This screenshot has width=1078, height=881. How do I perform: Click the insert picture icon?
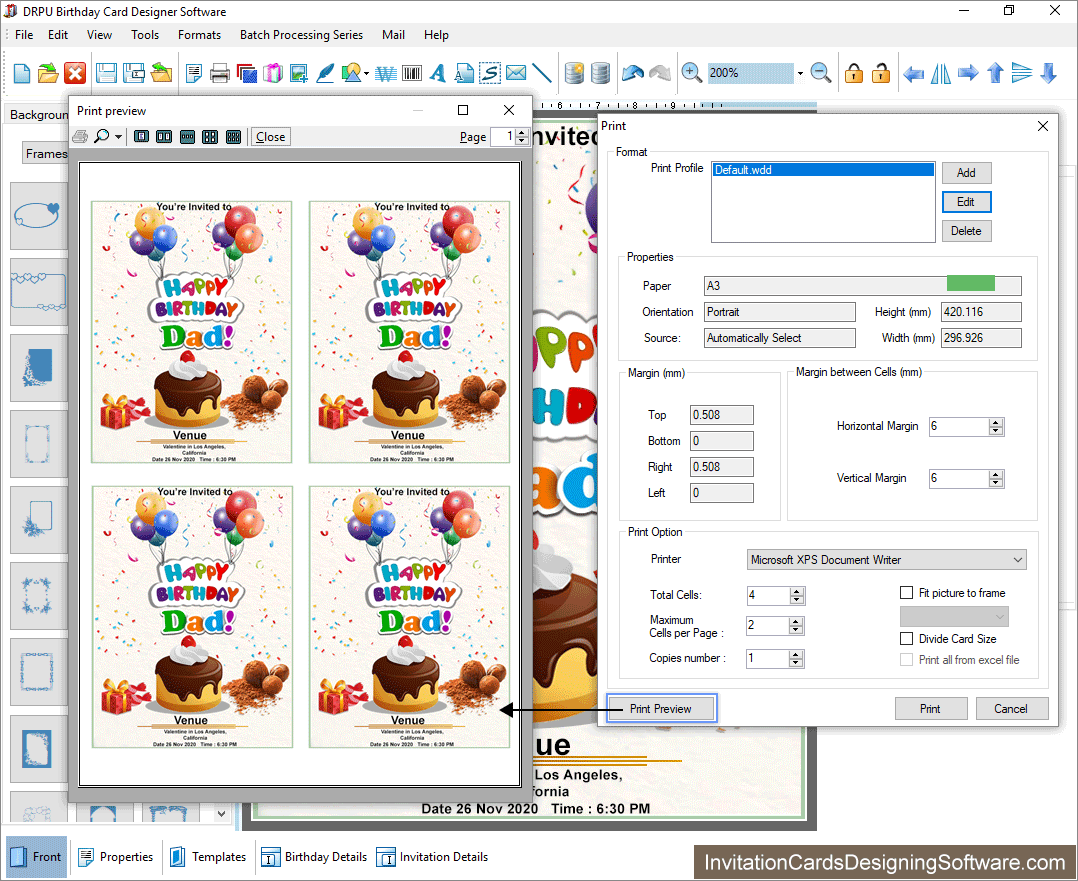(298, 73)
